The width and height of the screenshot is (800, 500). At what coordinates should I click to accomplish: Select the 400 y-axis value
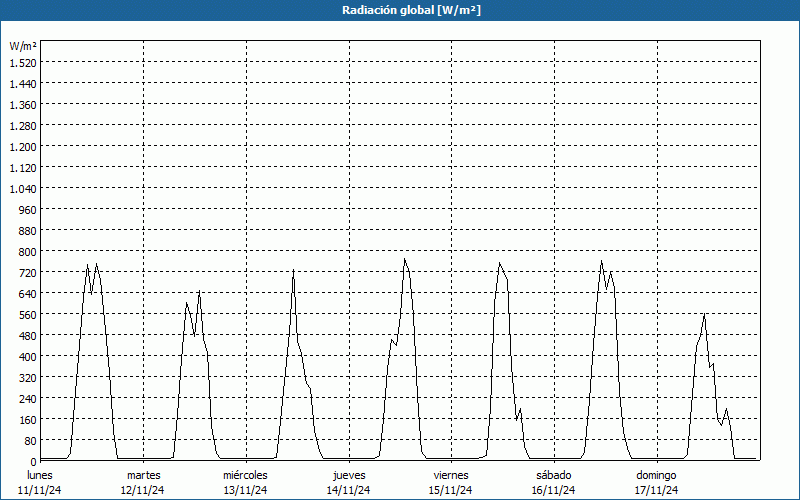pyautogui.click(x=28, y=357)
